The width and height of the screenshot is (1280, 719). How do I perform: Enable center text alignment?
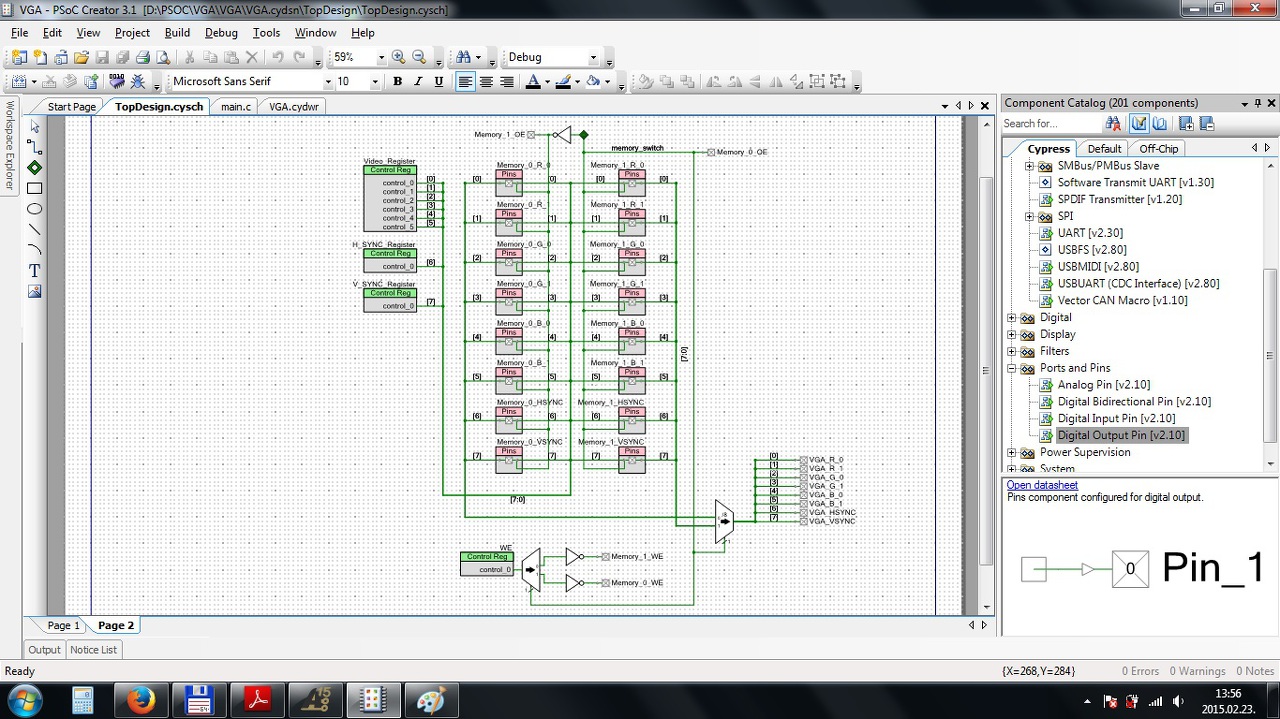[x=486, y=82]
